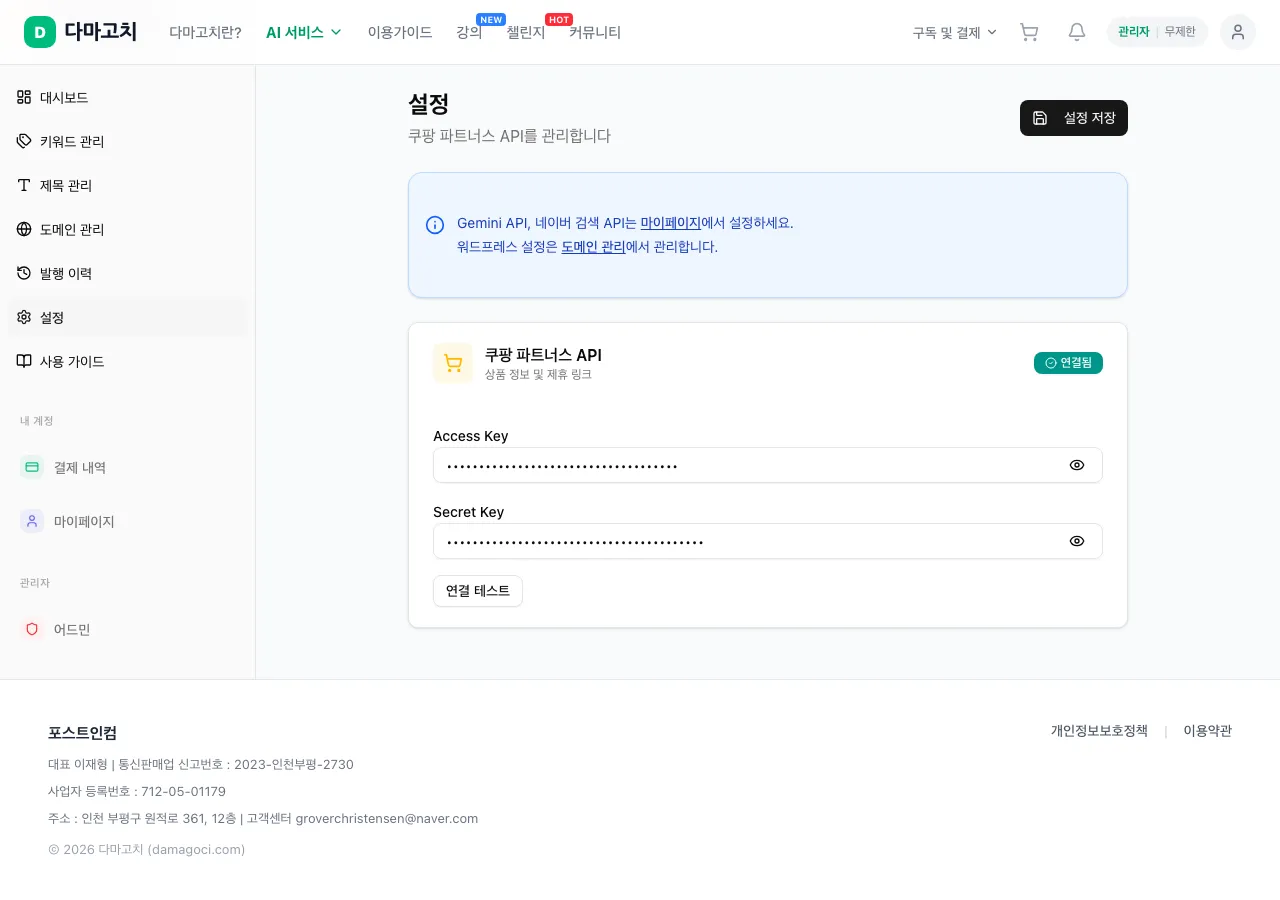
Task: Select 제목 관리 in sidebar
Action: pos(127,185)
